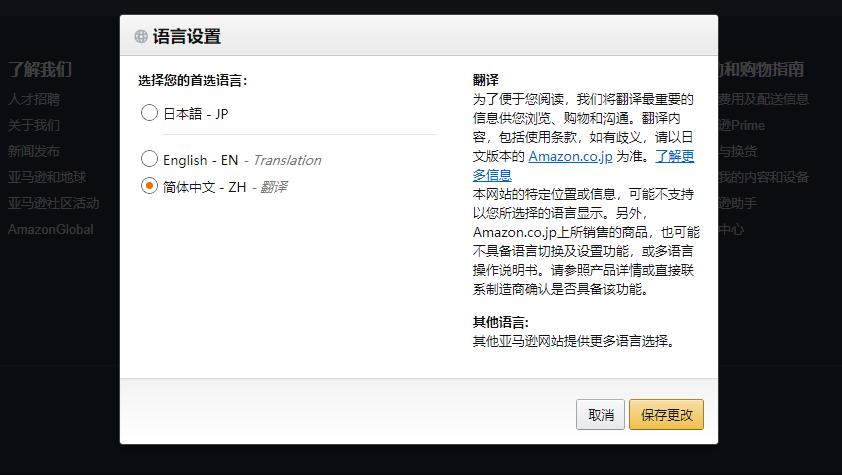Click the 了解更多信息 link
This screenshot has width=842, height=475.
(x=674, y=156)
